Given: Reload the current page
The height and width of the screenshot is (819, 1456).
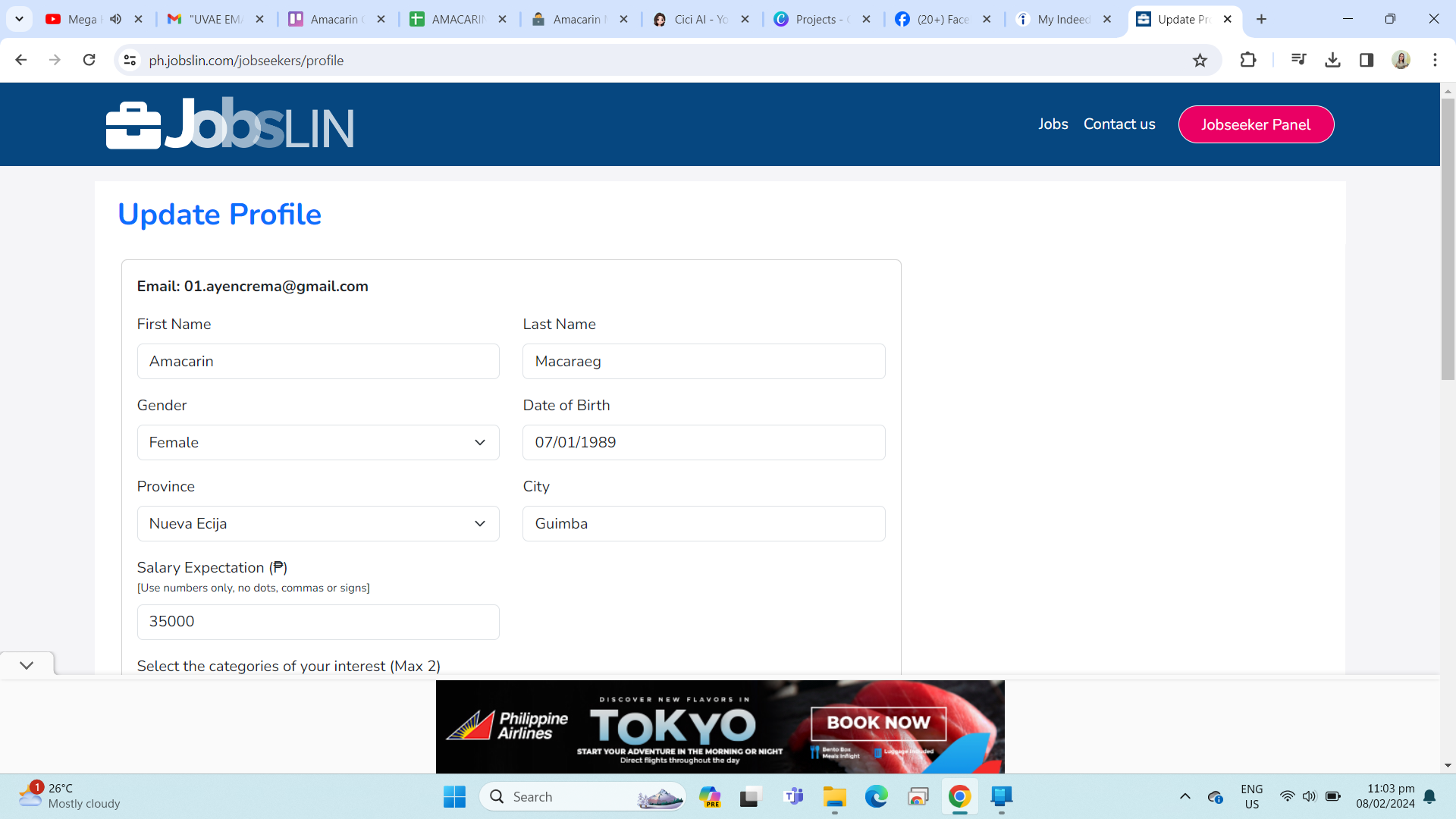Looking at the screenshot, I should tap(89, 60).
